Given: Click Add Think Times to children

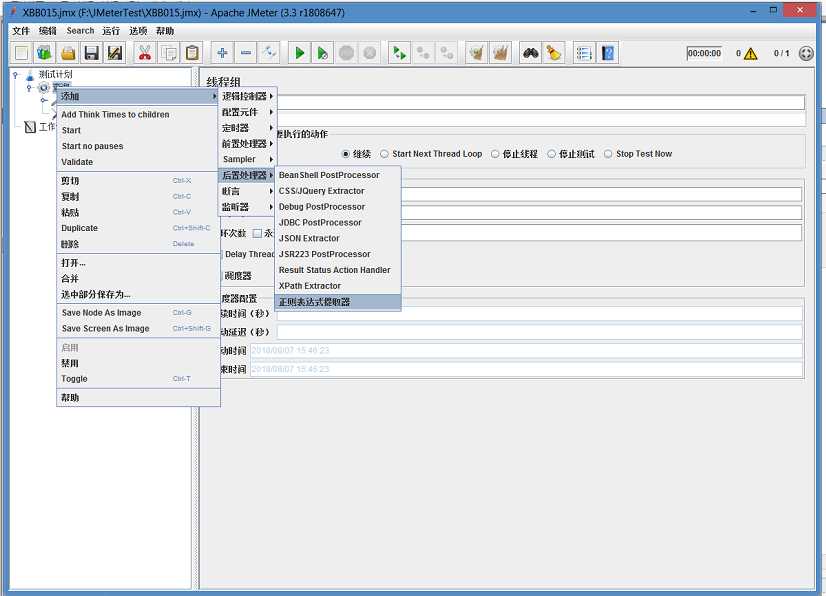Looking at the screenshot, I should pyautogui.click(x=138, y=114).
